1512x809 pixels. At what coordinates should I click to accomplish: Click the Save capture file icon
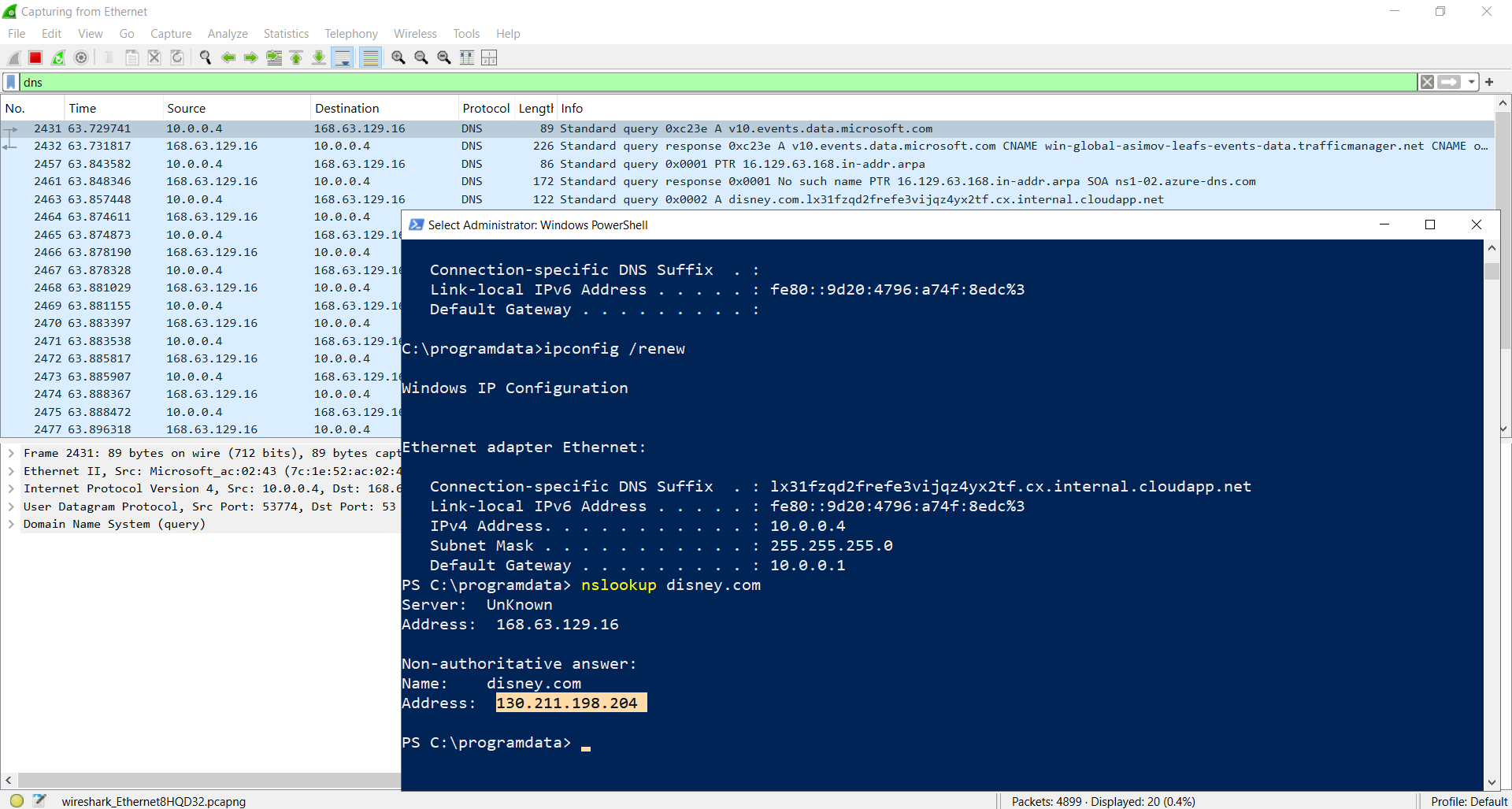pos(132,58)
